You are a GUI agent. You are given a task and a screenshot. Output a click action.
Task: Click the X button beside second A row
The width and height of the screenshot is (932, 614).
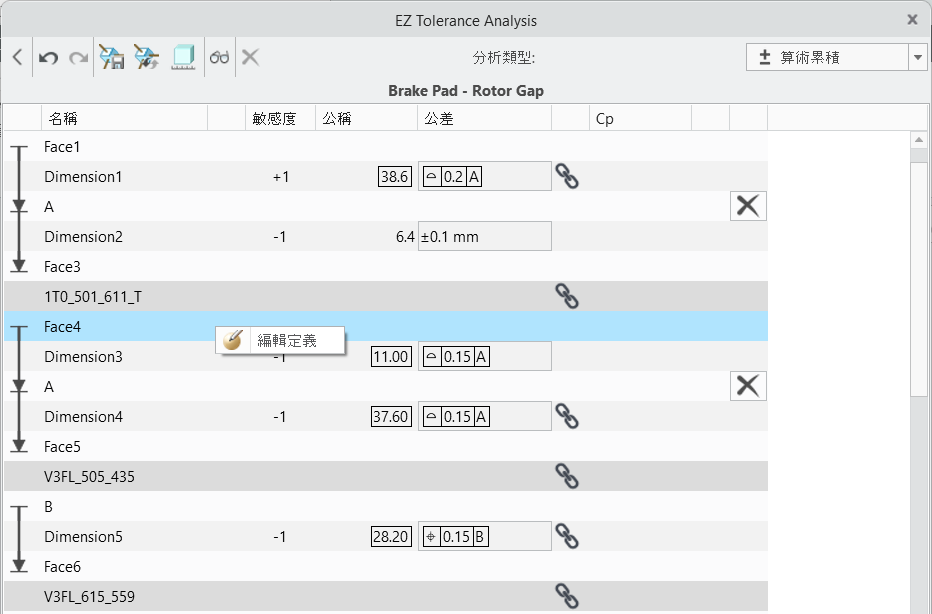point(748,386)
